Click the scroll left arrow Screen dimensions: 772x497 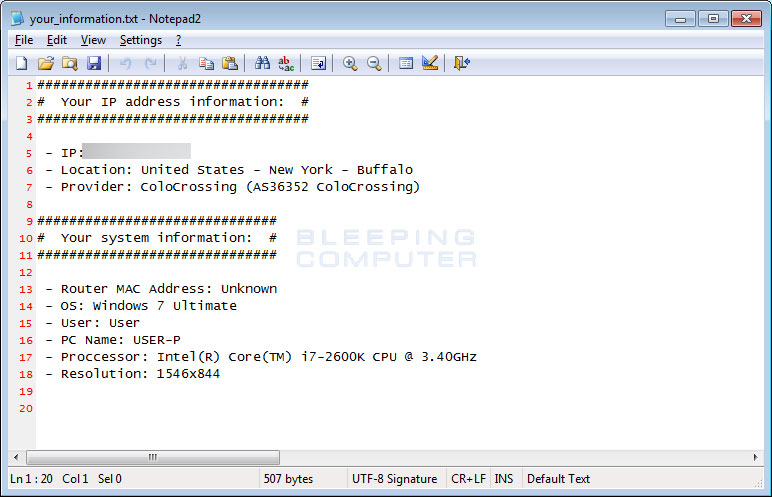pos(16,458)
